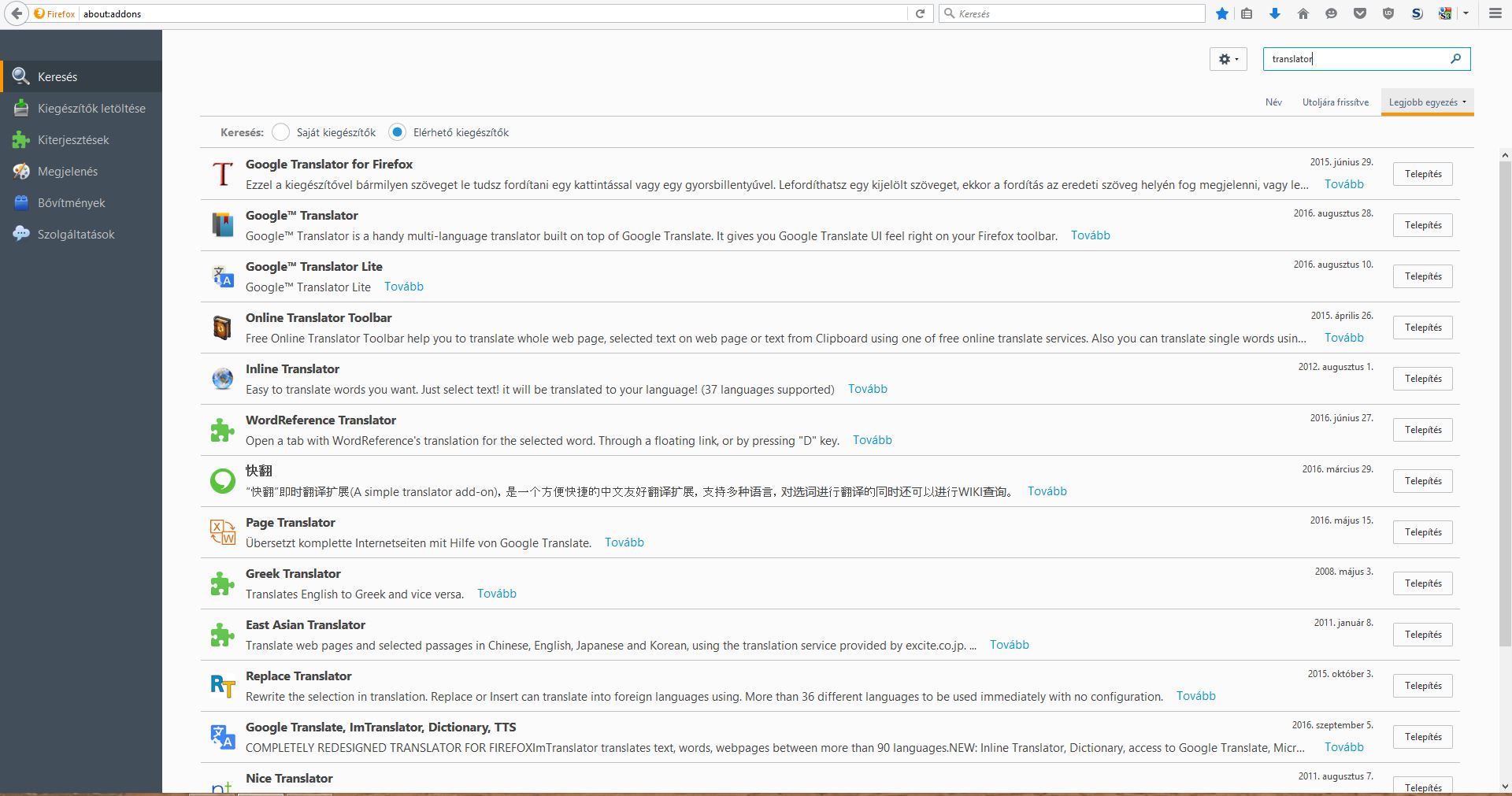
Task: Open the add-on tools gear dropdown
Action: pos(1228,59)
